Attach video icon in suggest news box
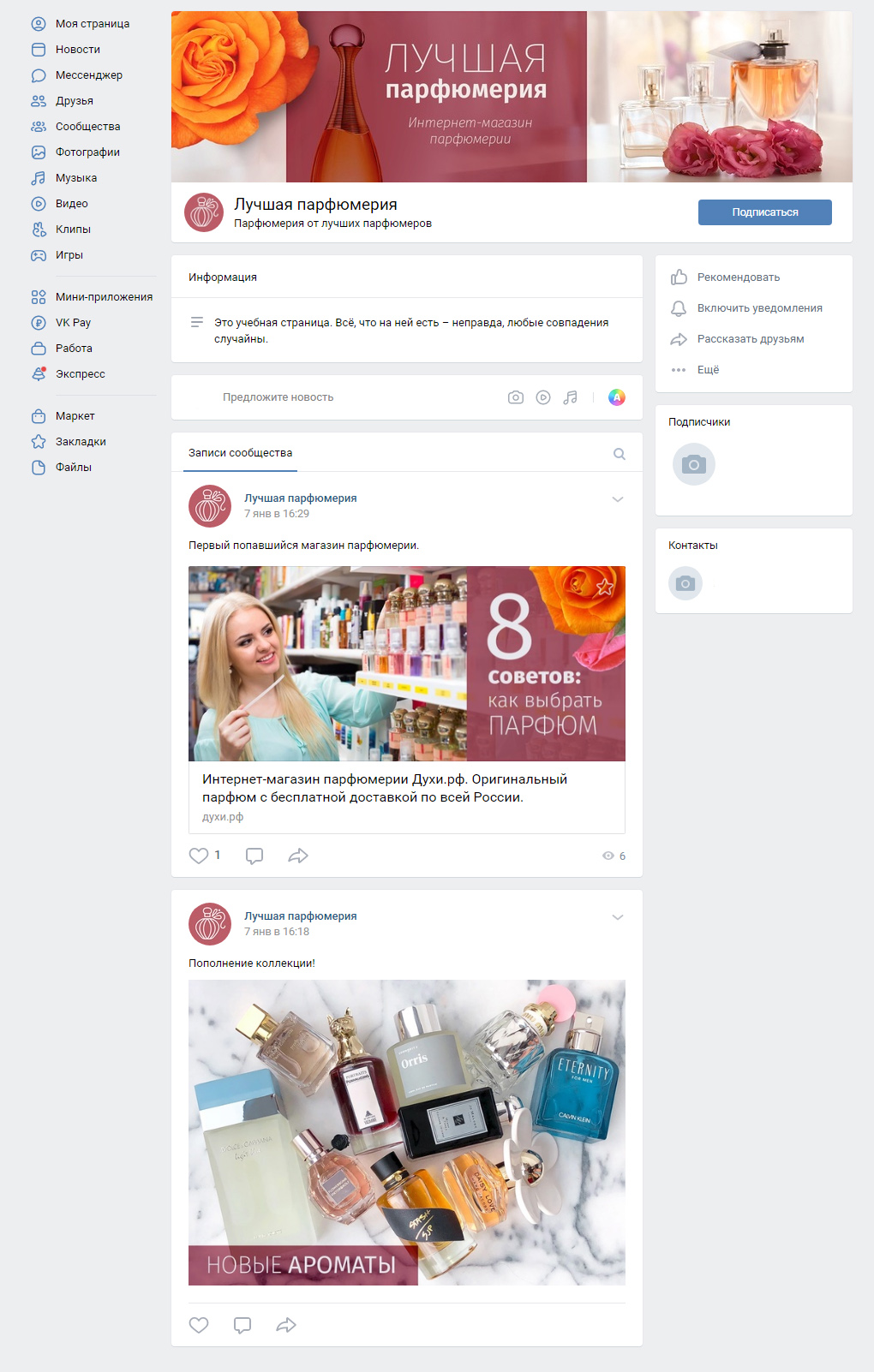This screenshot has height=1372, width=874. 543,397
